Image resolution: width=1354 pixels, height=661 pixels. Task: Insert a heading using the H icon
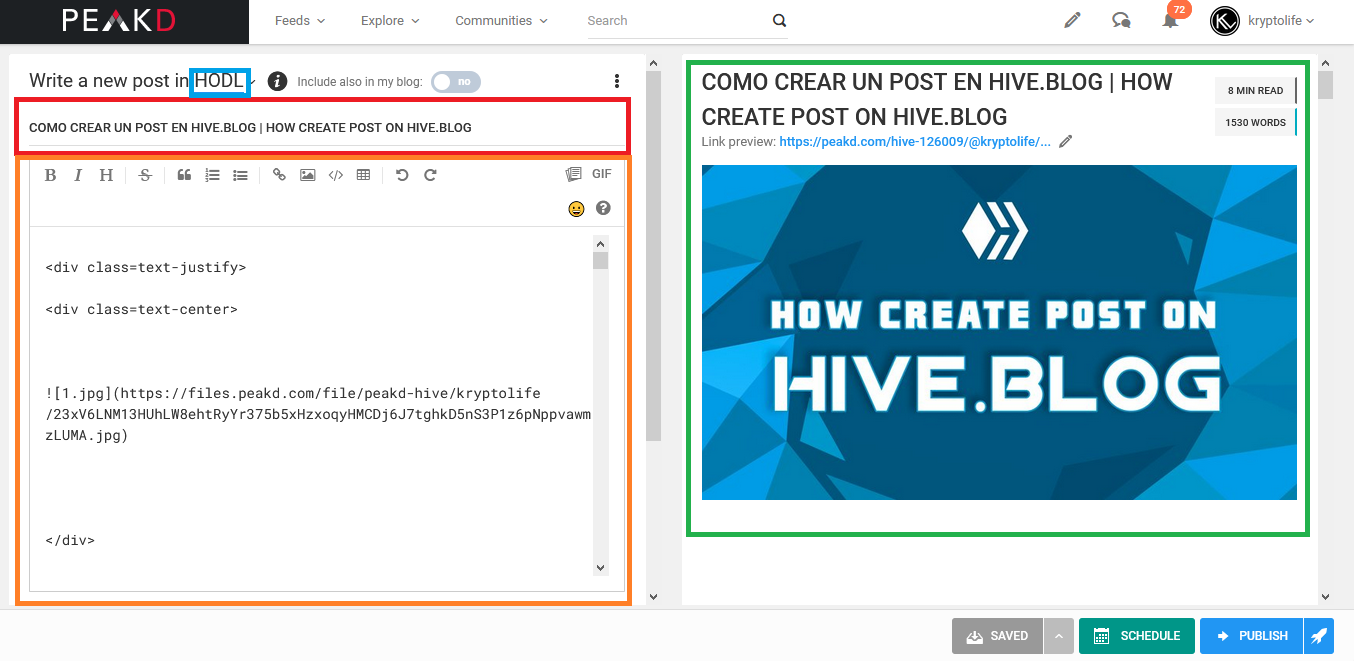coord(106,175)
